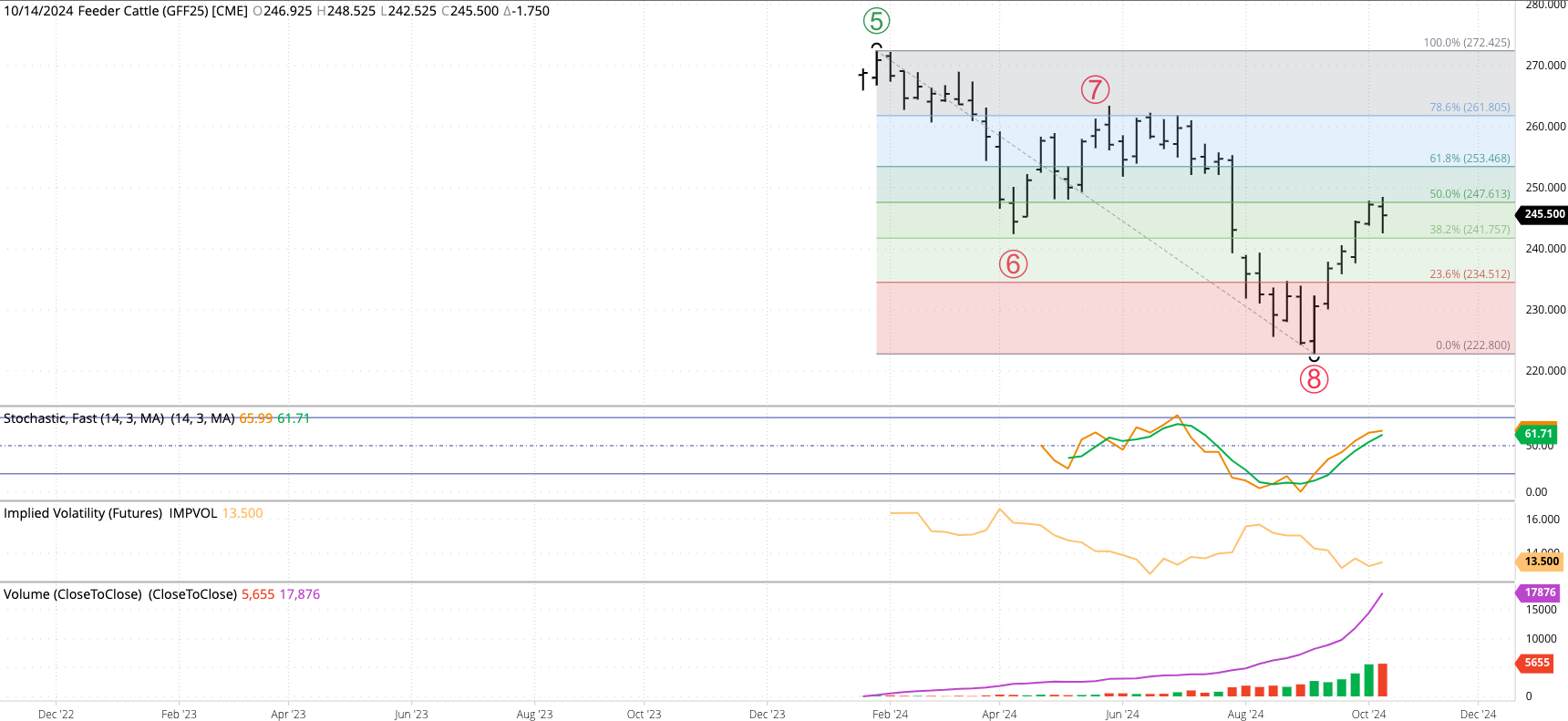
Task: Select the orange 13.500 implied volatility badge
Action: point(1541,561)
